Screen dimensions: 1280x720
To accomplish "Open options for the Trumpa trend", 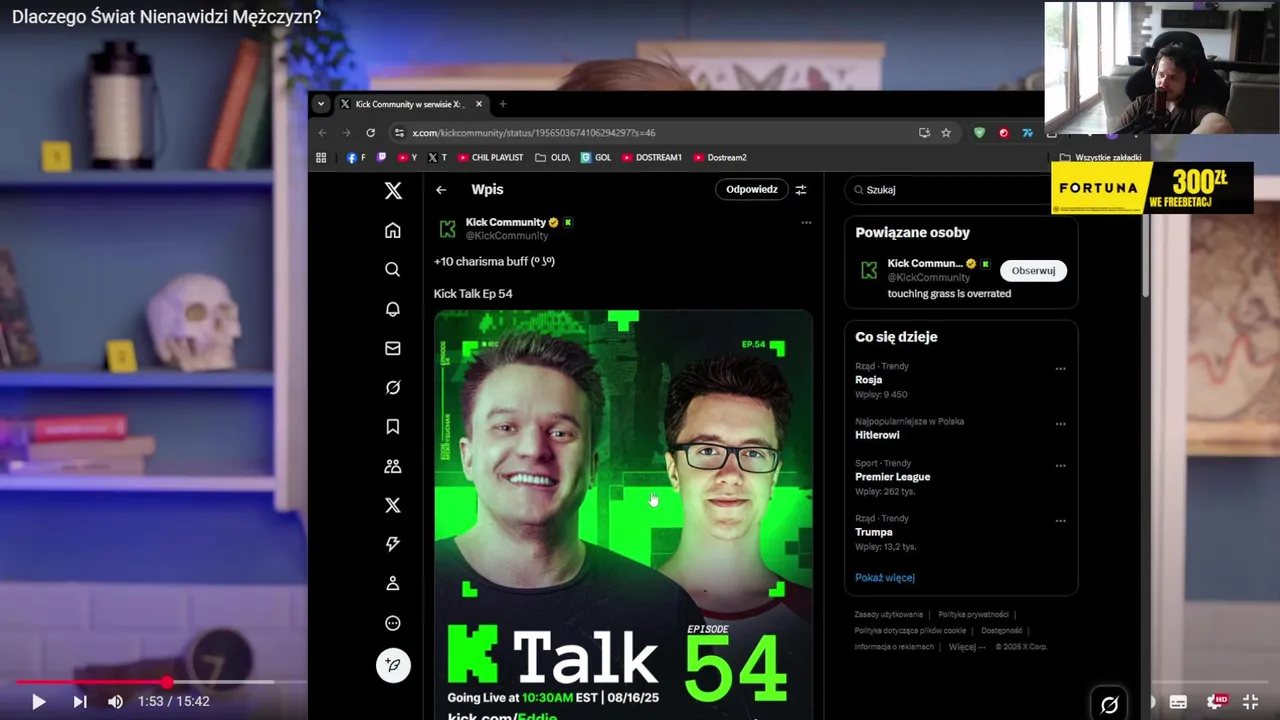I will (x=1060, y=520).
